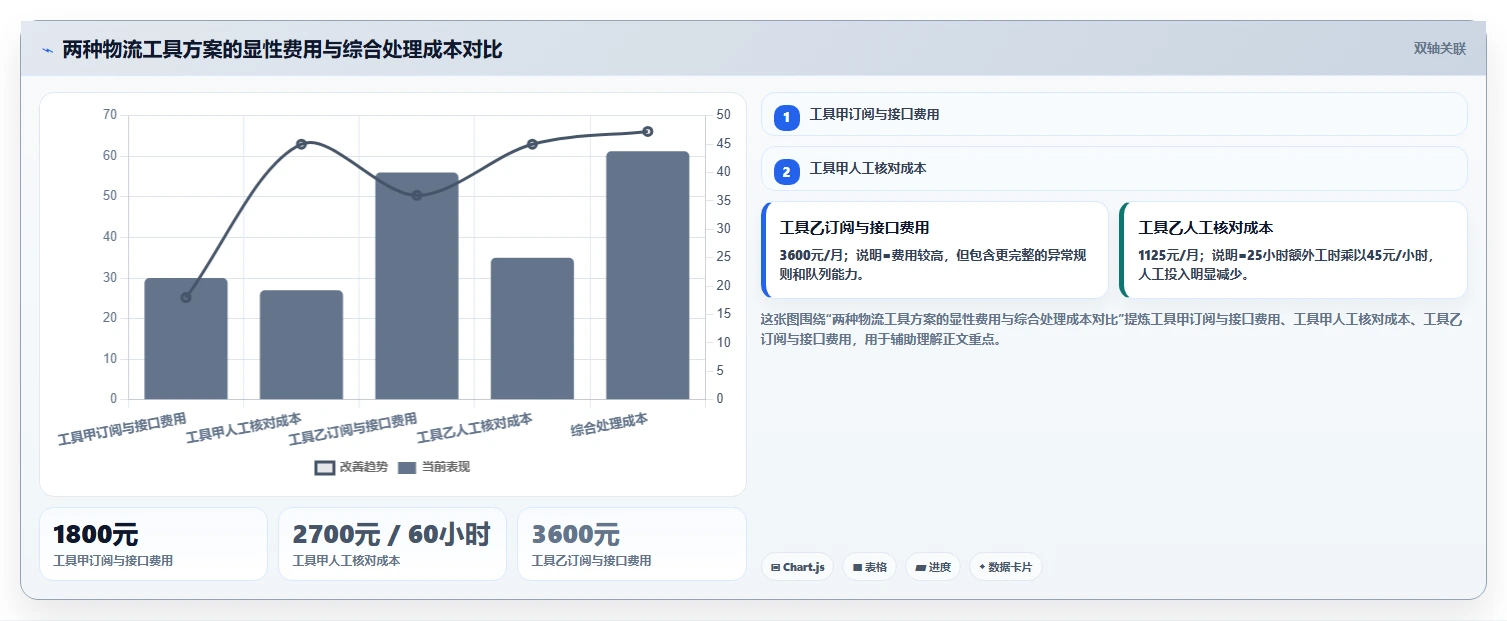This screenshot has height=621, width=1507.
Task: Click the 工具甲人工核对成本 bar in chart
Action: 301,345
